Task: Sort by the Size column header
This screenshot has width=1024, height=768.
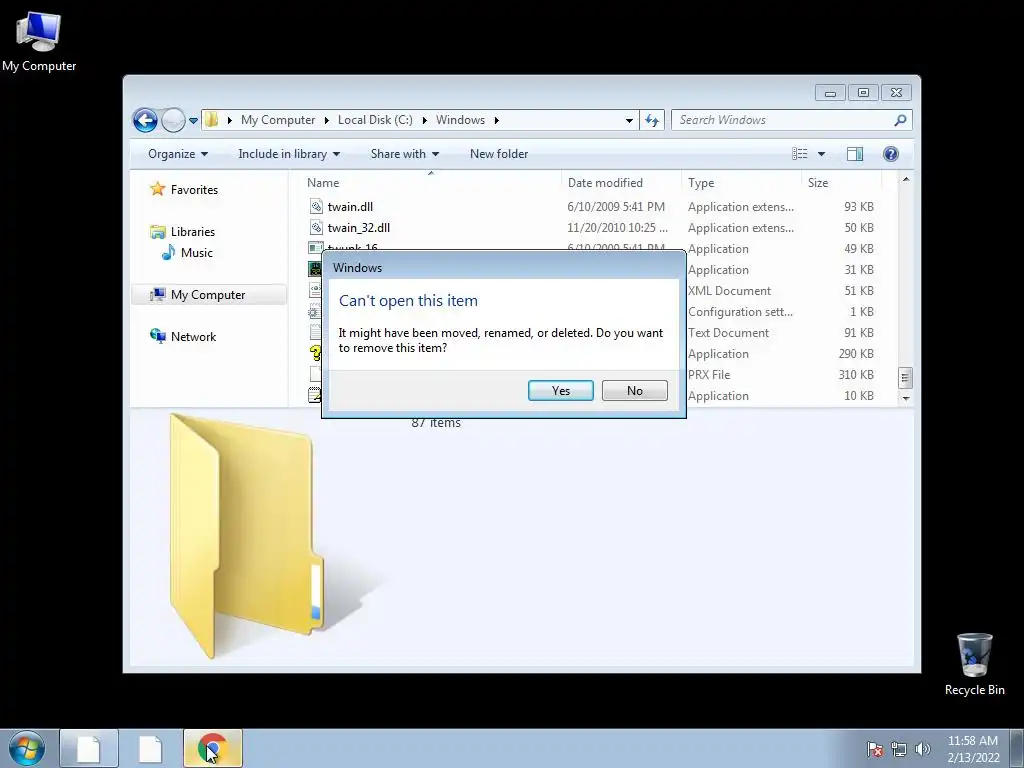Action: [841, 183]
